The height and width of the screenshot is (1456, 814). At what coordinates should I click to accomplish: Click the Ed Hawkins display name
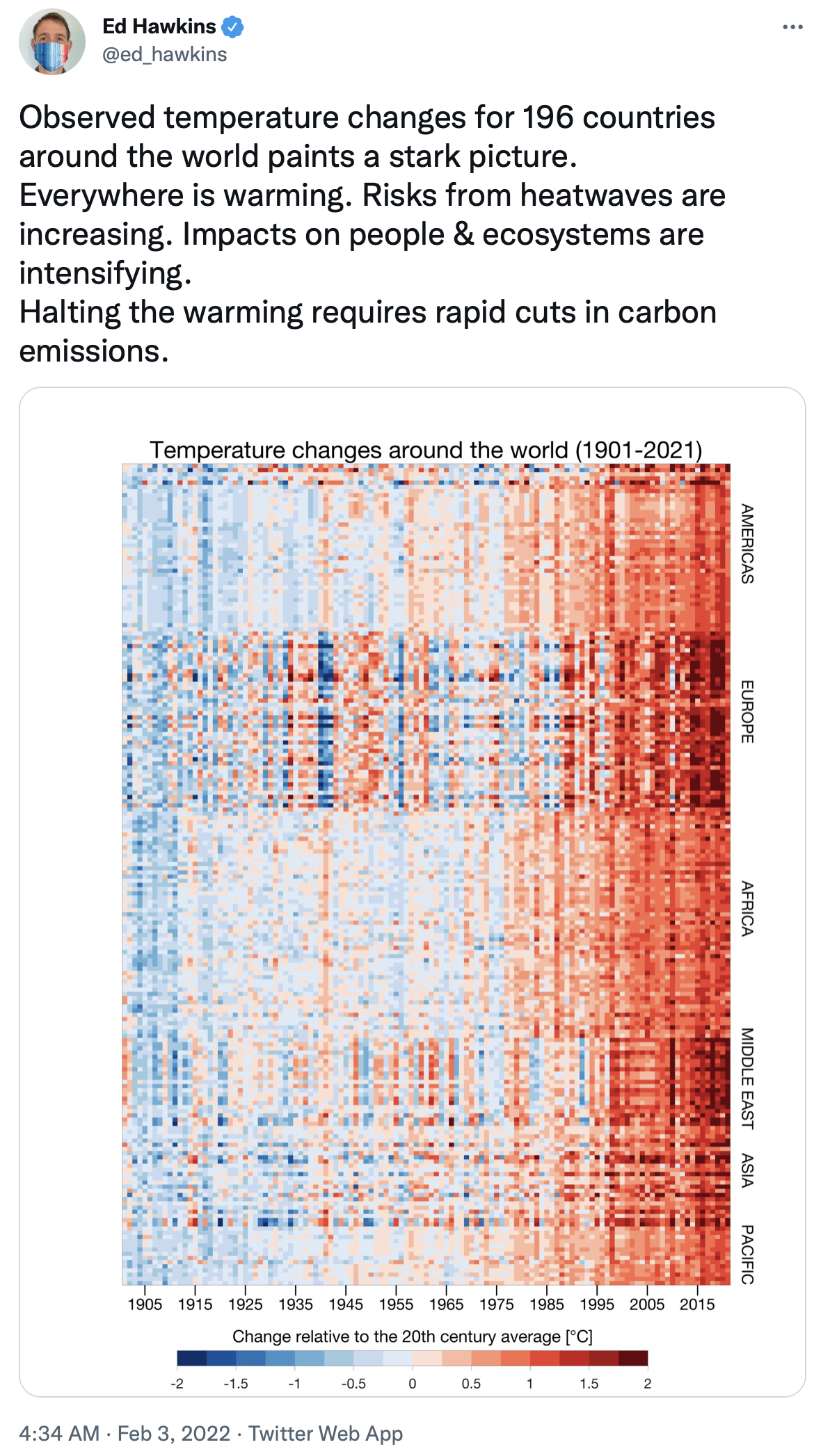[159, 26]
